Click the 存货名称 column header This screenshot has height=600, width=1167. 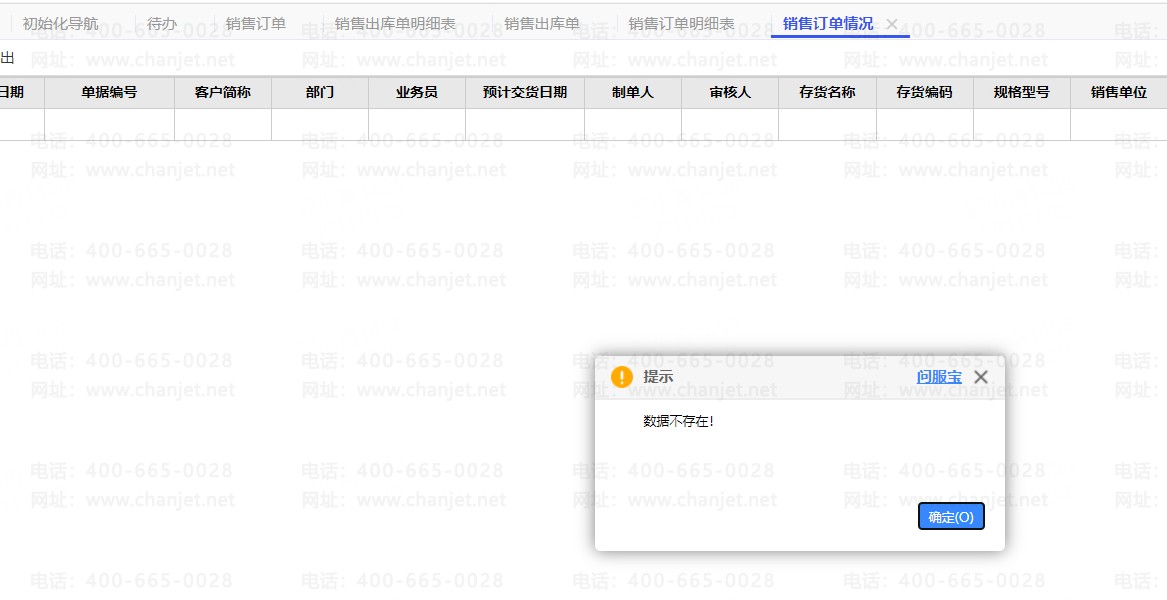click(827, 92)
